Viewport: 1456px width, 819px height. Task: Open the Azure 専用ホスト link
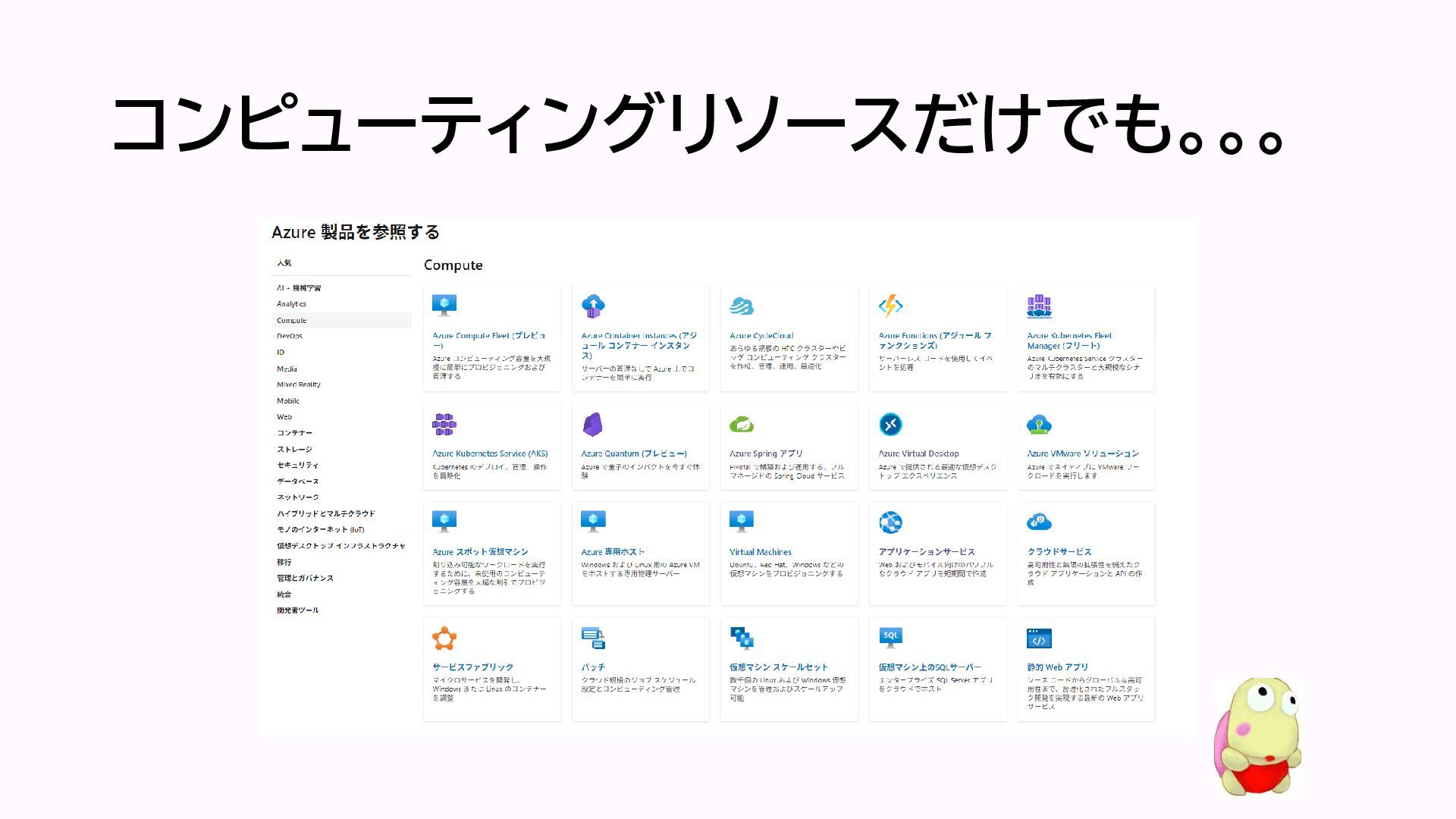(x=613, y=552)
